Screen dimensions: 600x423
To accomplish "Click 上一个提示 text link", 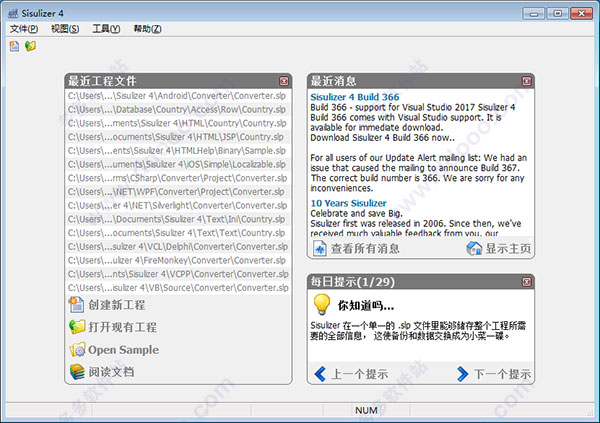I will click(x=360, y=374).
